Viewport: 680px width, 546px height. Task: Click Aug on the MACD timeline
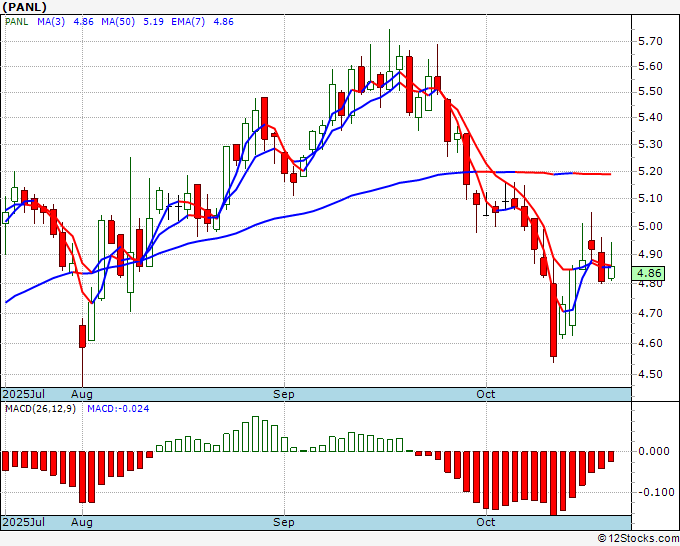(82, 522)
